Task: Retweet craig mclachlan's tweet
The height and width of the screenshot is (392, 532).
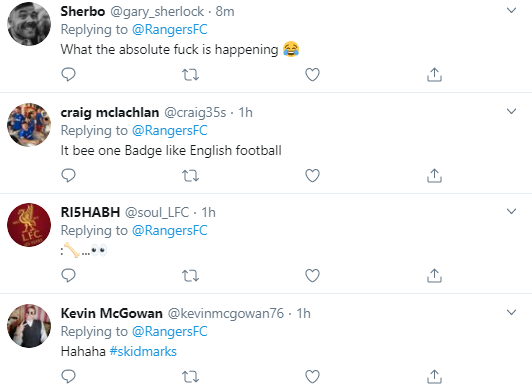Action: click(x=190, y=175)
